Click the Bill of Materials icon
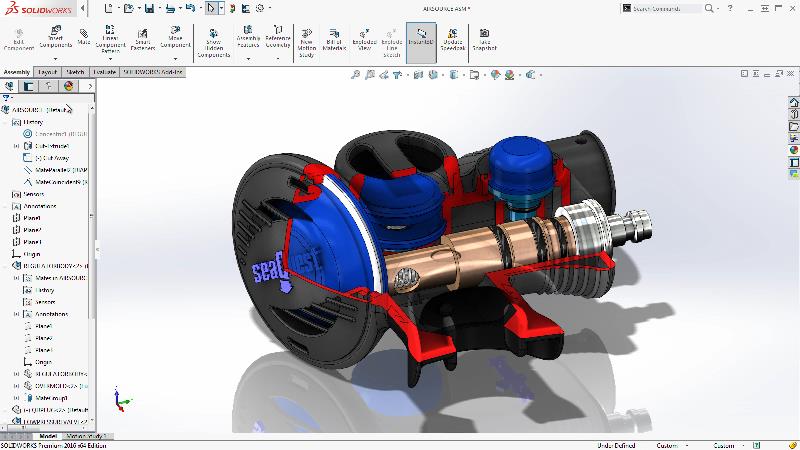 click(x=334, y=40)
